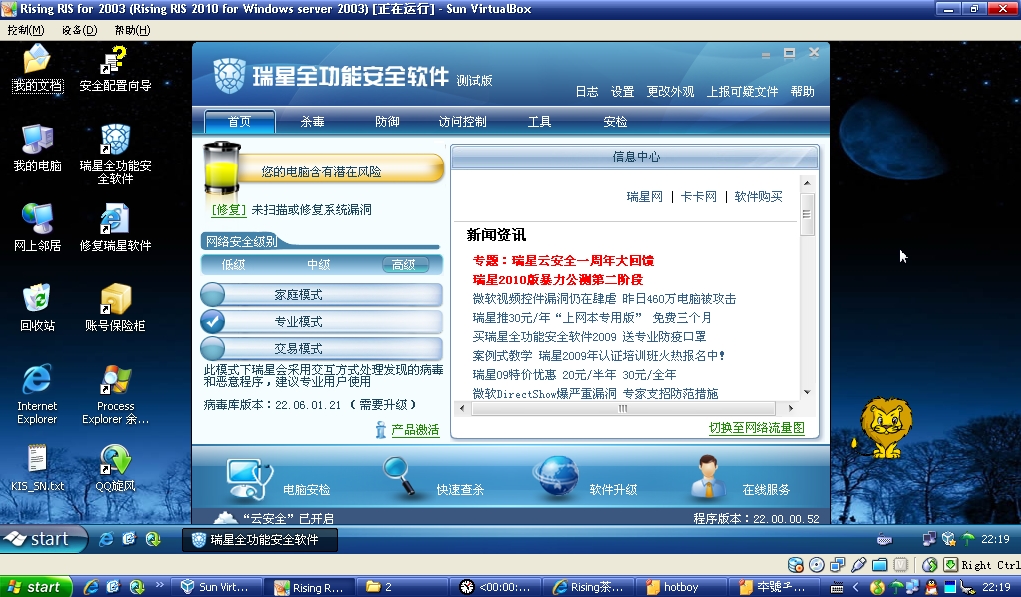
Task: Select 交易模式 transaction mode
Action: (322, 348)
